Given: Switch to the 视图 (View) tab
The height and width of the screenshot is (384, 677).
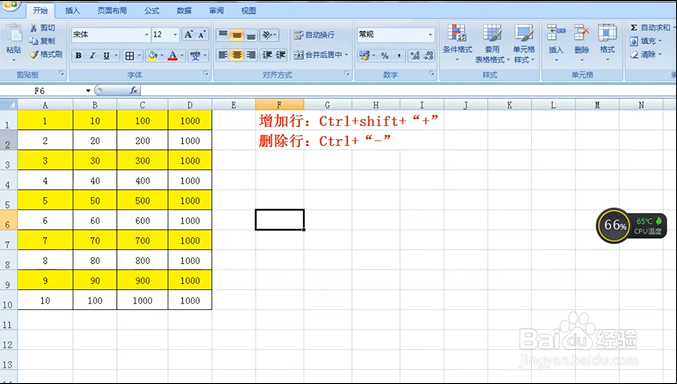Looking at the screenshot, I should tap(248, 10).
